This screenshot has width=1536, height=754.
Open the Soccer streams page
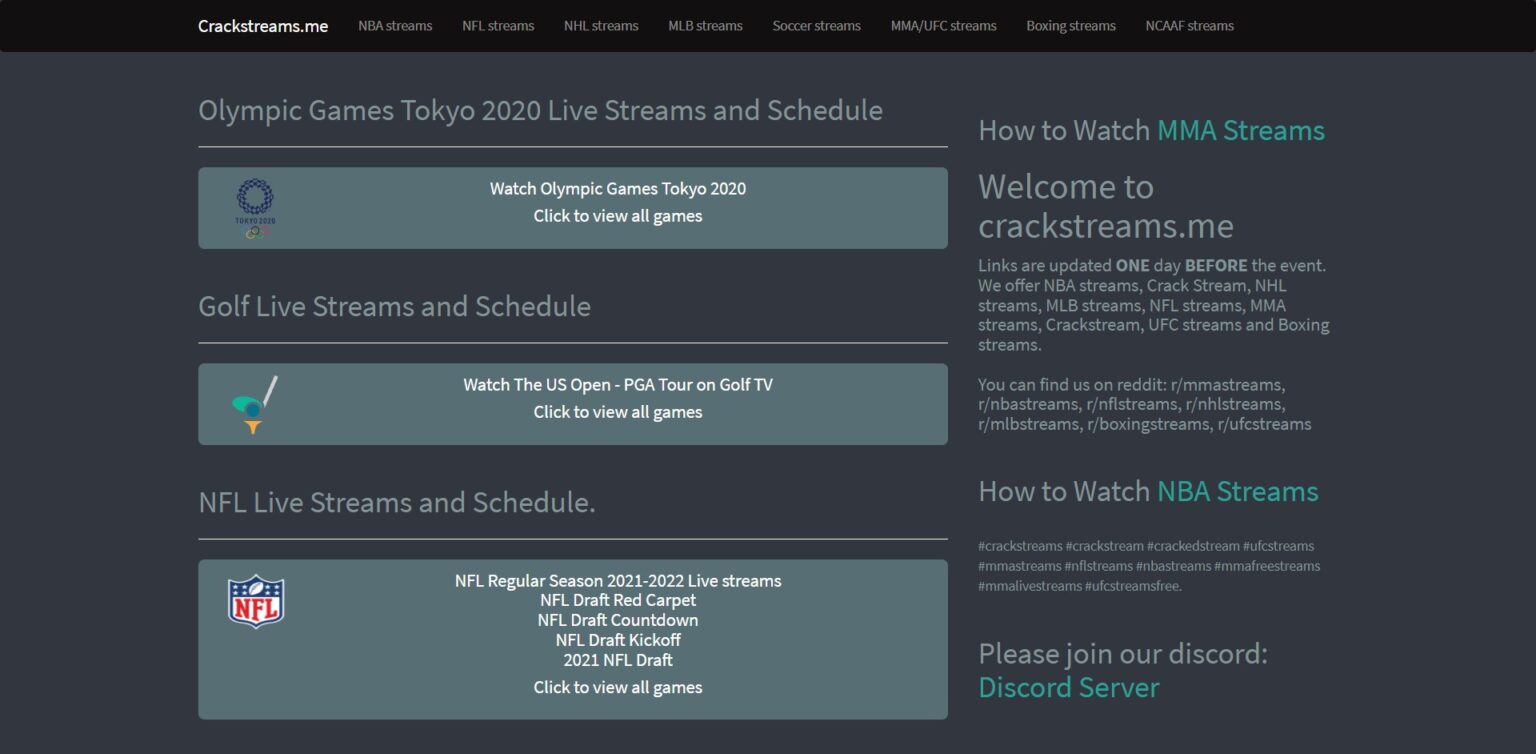816,26
